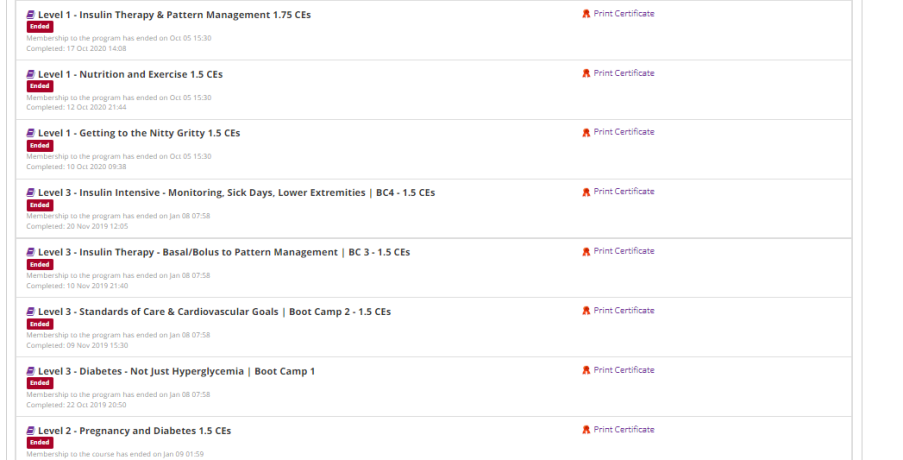
Task: Print Certificate for Insulin Therapy & Pattern Management
Action: (623, 14)
